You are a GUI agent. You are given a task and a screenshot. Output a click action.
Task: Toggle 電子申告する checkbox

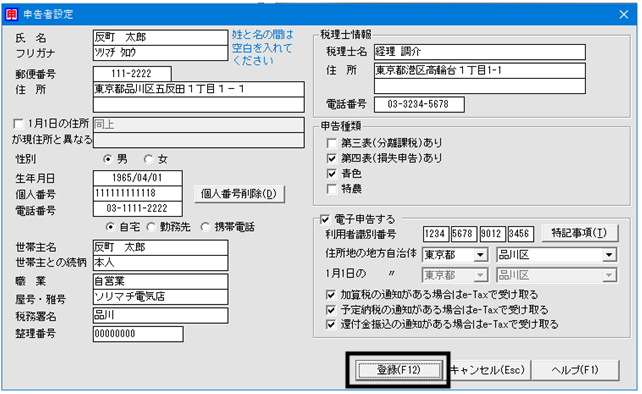pos(325,220)
